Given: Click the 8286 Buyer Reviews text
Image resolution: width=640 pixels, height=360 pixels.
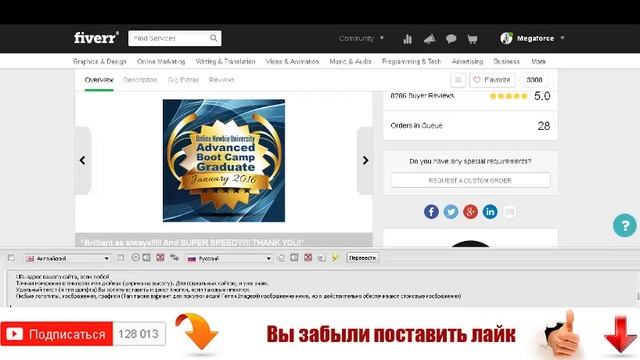Looking at the screenshot, I should coord(422,96).
